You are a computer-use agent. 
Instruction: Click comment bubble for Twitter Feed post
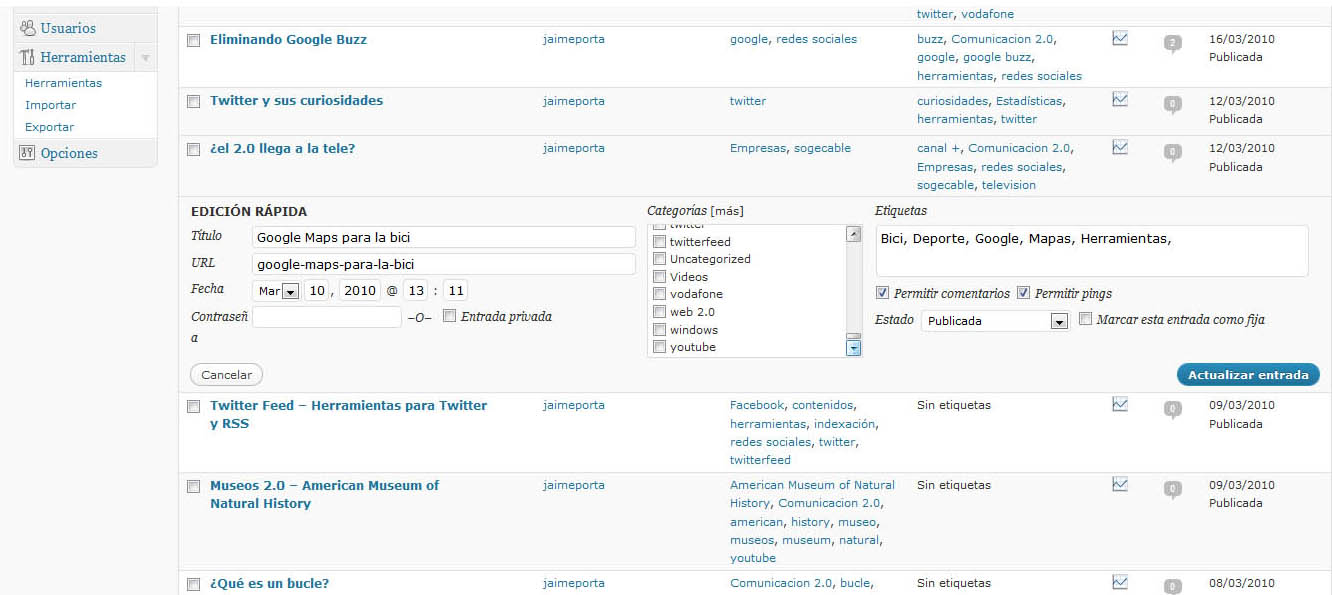point(1173,409)
